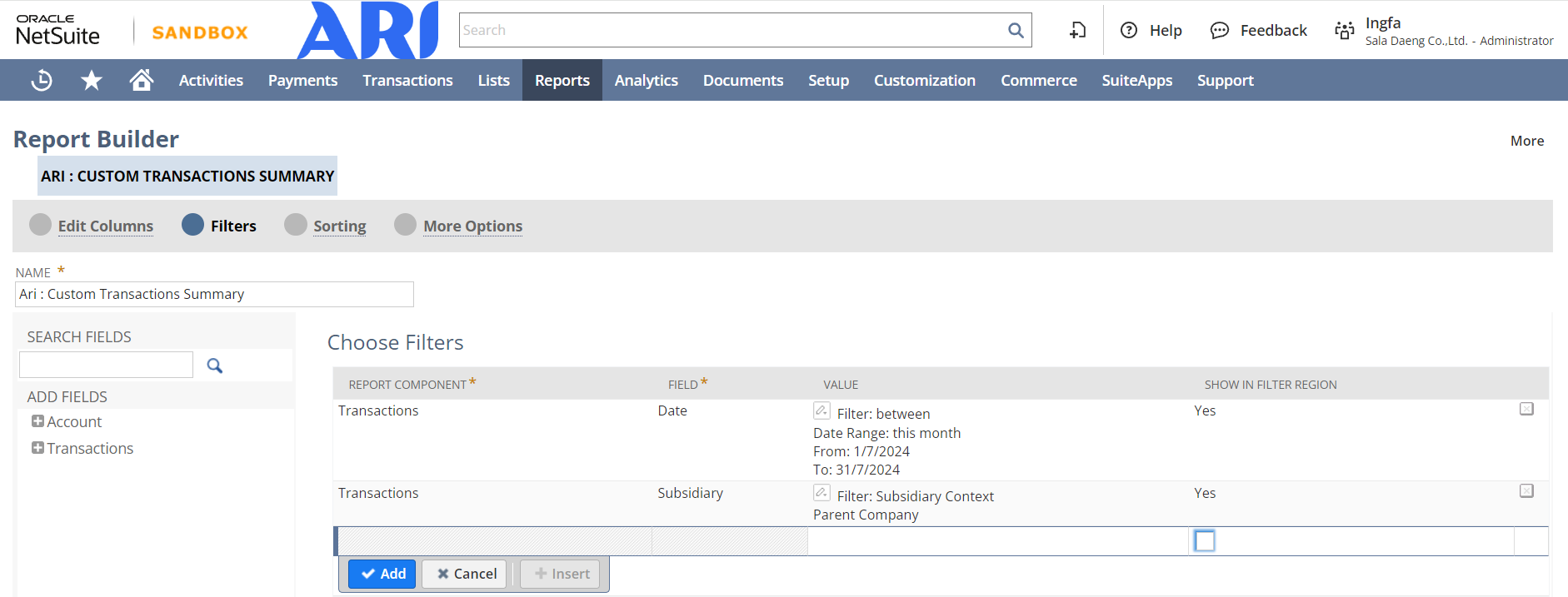The width and height of the screenshot is (1568, 597).
Task: Click the ARI company logo
Action: tap(367, 30)
